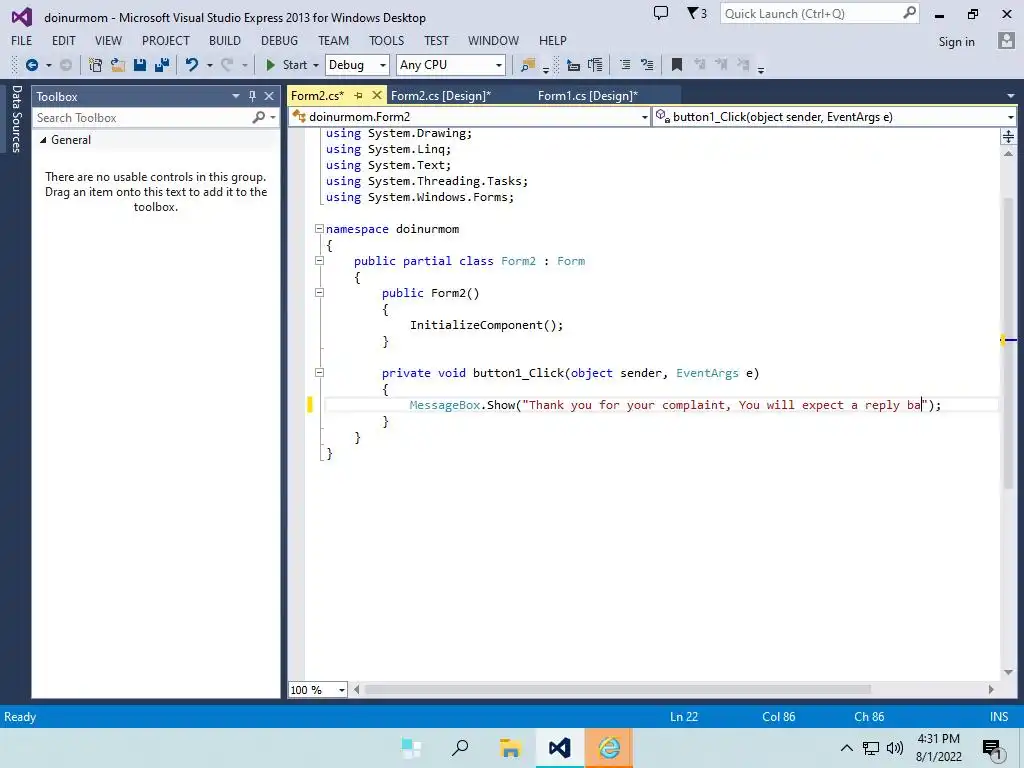This screenshot has width=1024, height=768.
Task: Open the BUILD menu
Action: click(225, 40)
